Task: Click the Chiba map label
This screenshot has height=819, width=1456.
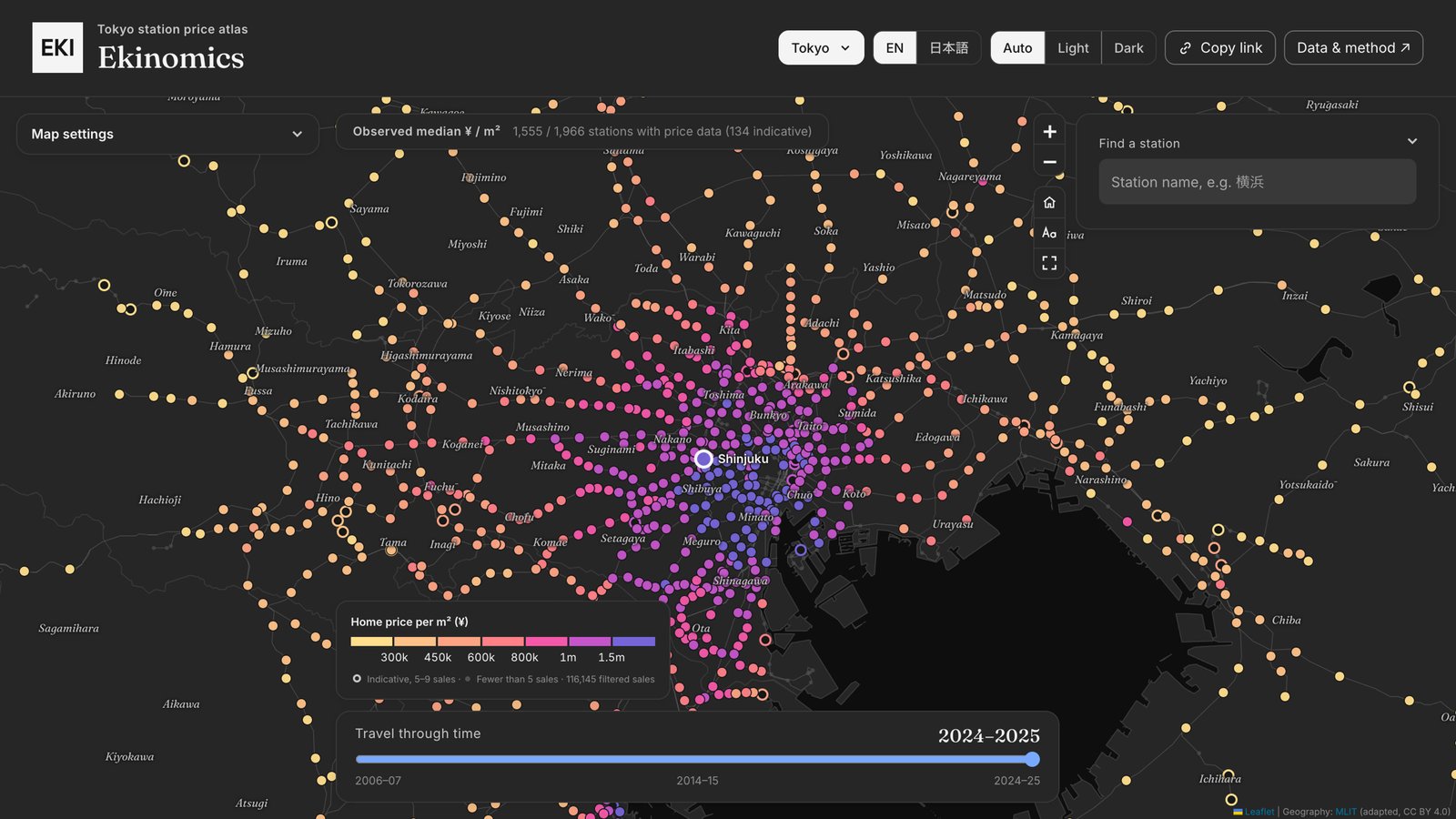Action: click(1286, 620)
